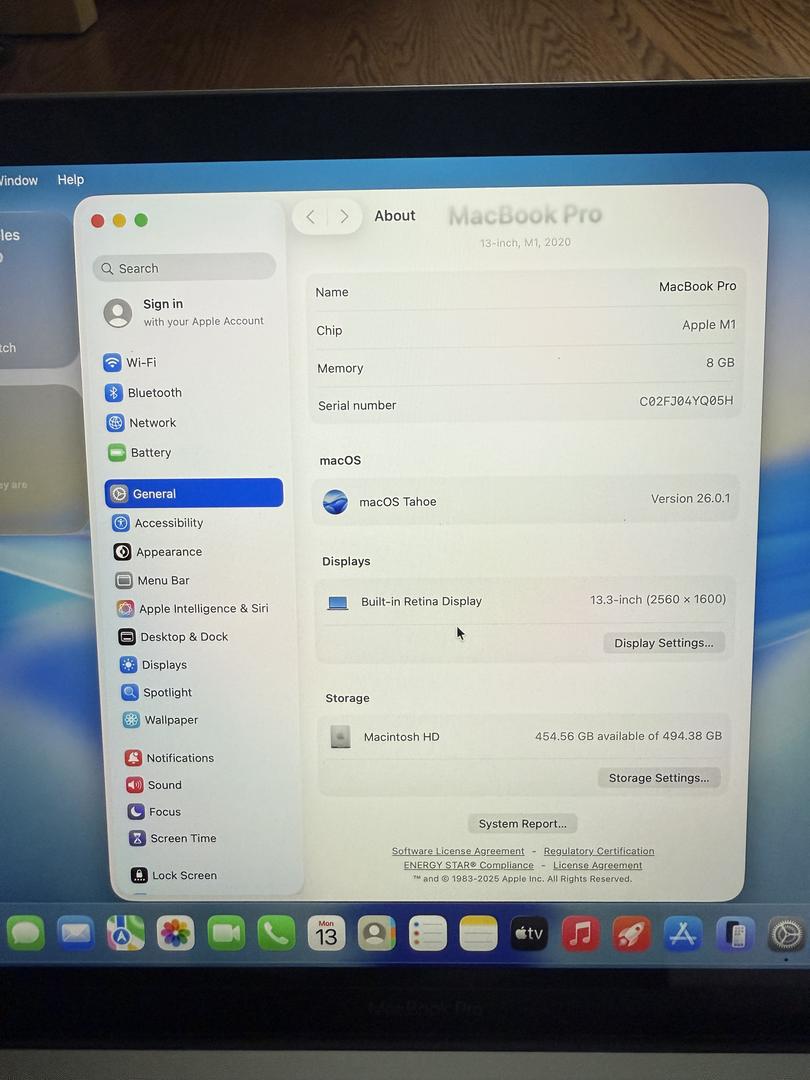Open Displays in the sidebar
810x1080 pixels.
[154, 665]
